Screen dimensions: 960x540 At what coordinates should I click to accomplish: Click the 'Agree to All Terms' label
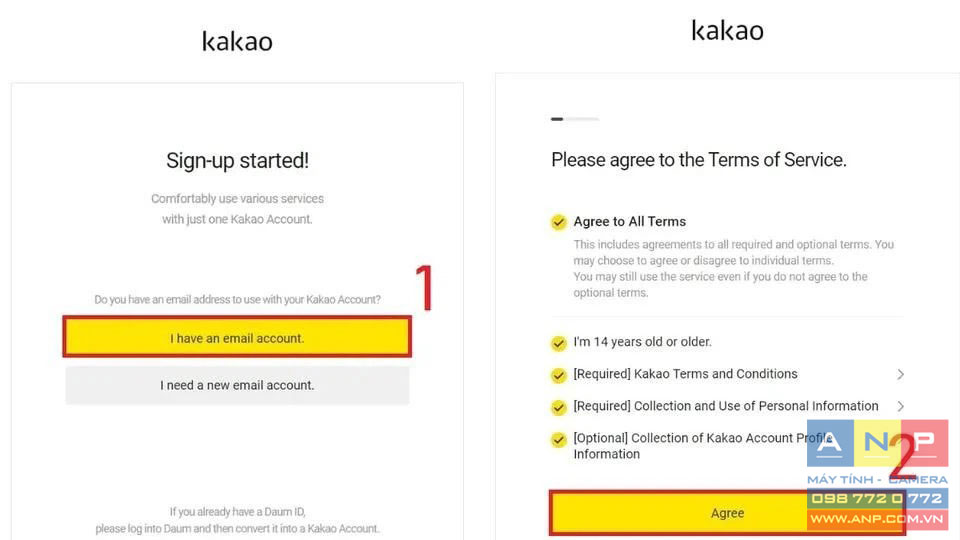[629, 222]
